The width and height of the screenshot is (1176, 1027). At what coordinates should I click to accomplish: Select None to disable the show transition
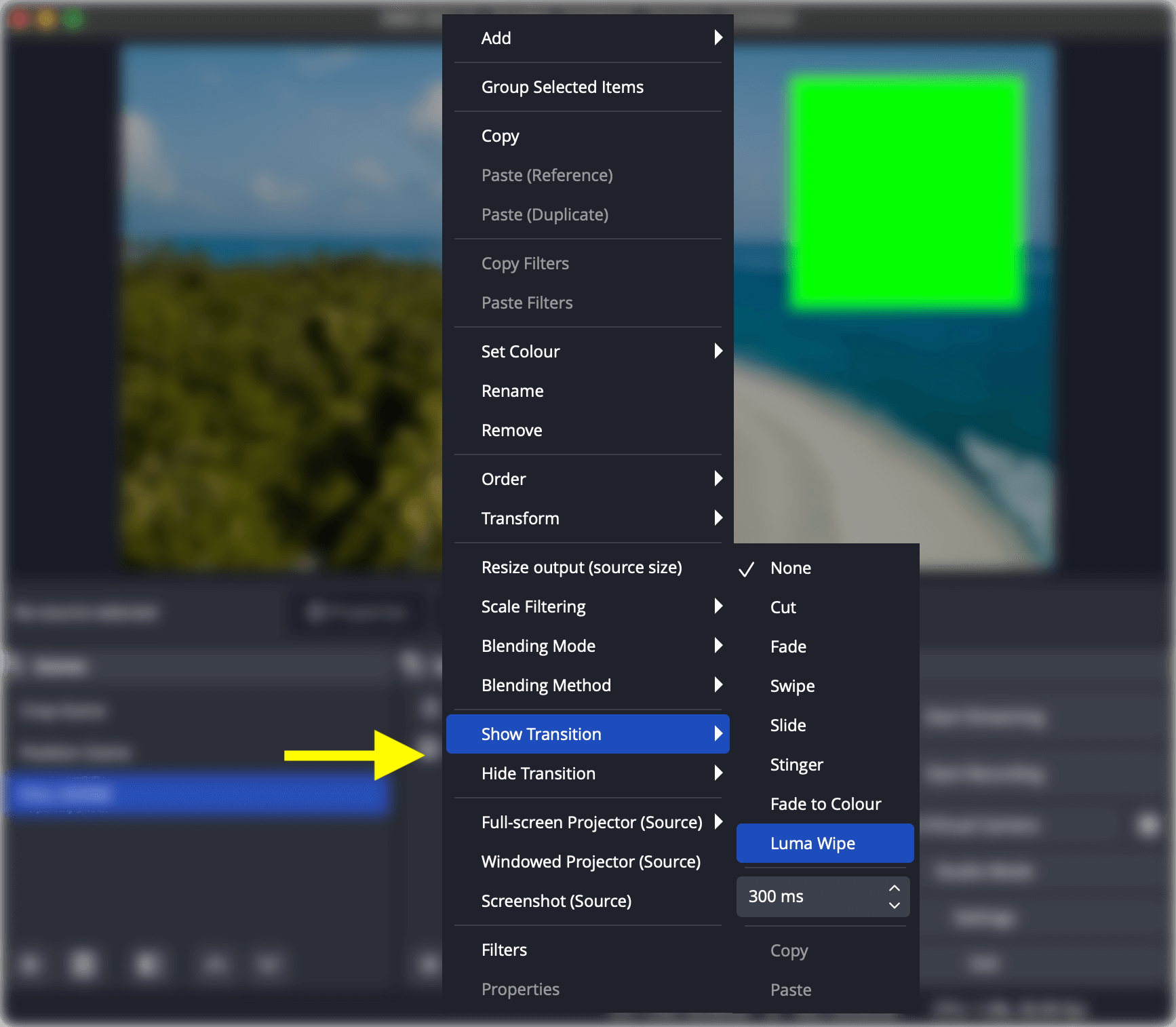coord(791,568)
